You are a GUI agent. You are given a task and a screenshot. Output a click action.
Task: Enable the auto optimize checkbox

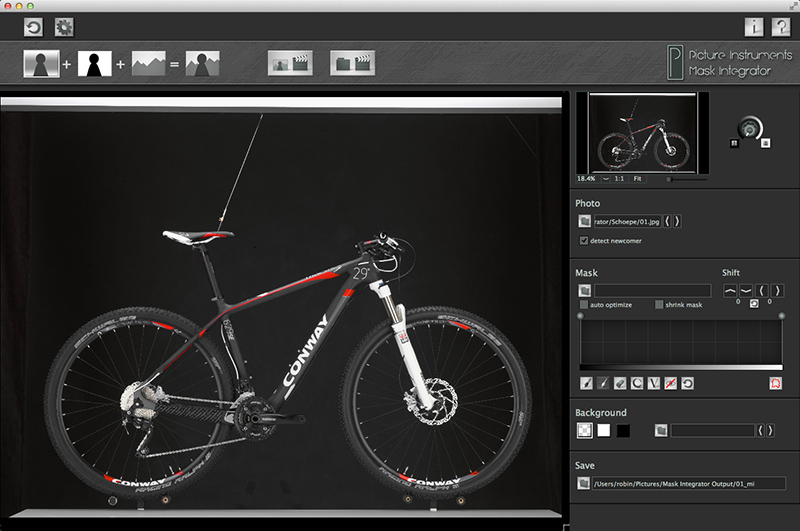(584, 305)
